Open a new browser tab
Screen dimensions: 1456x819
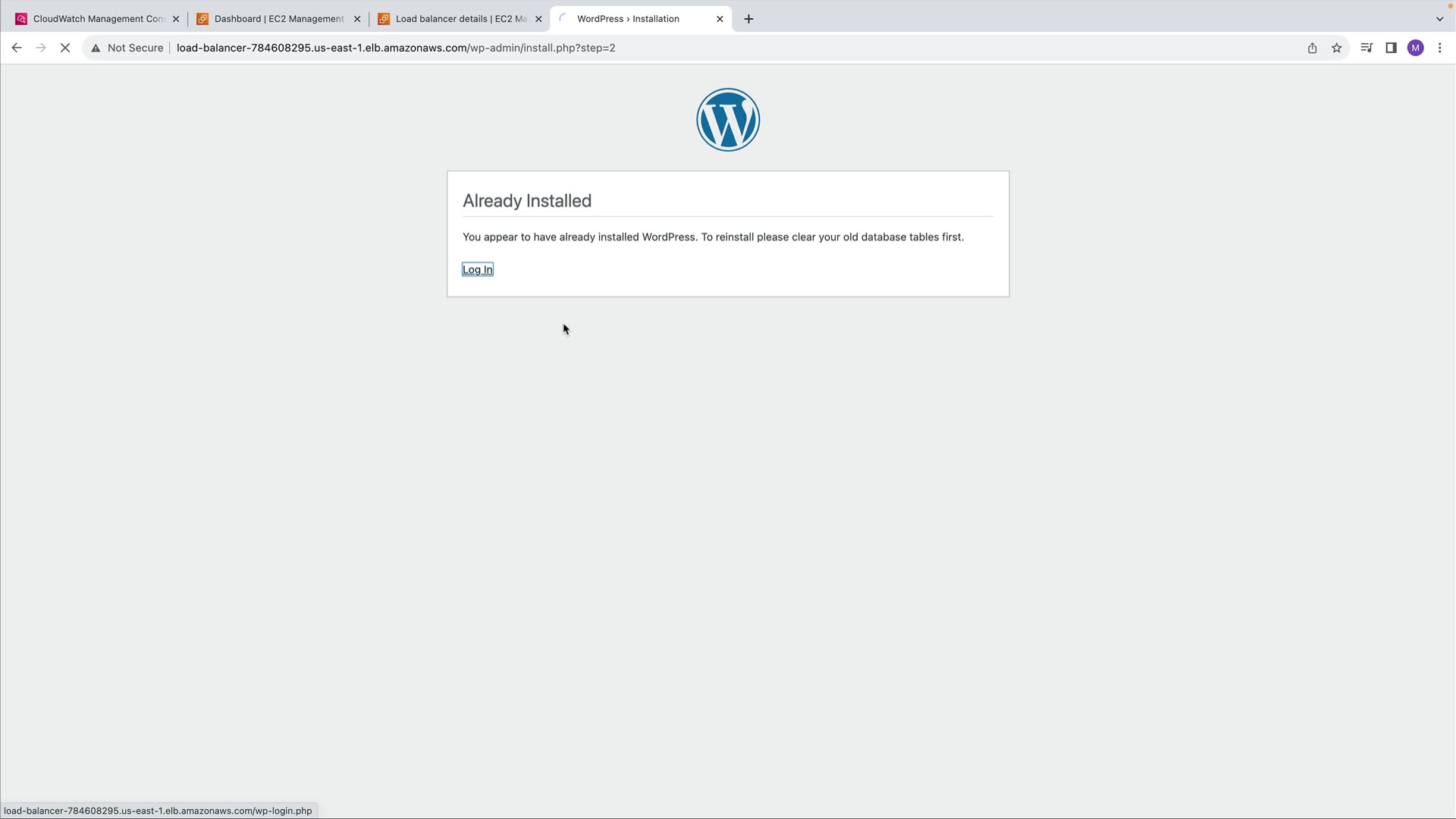(x=748, y=19)
